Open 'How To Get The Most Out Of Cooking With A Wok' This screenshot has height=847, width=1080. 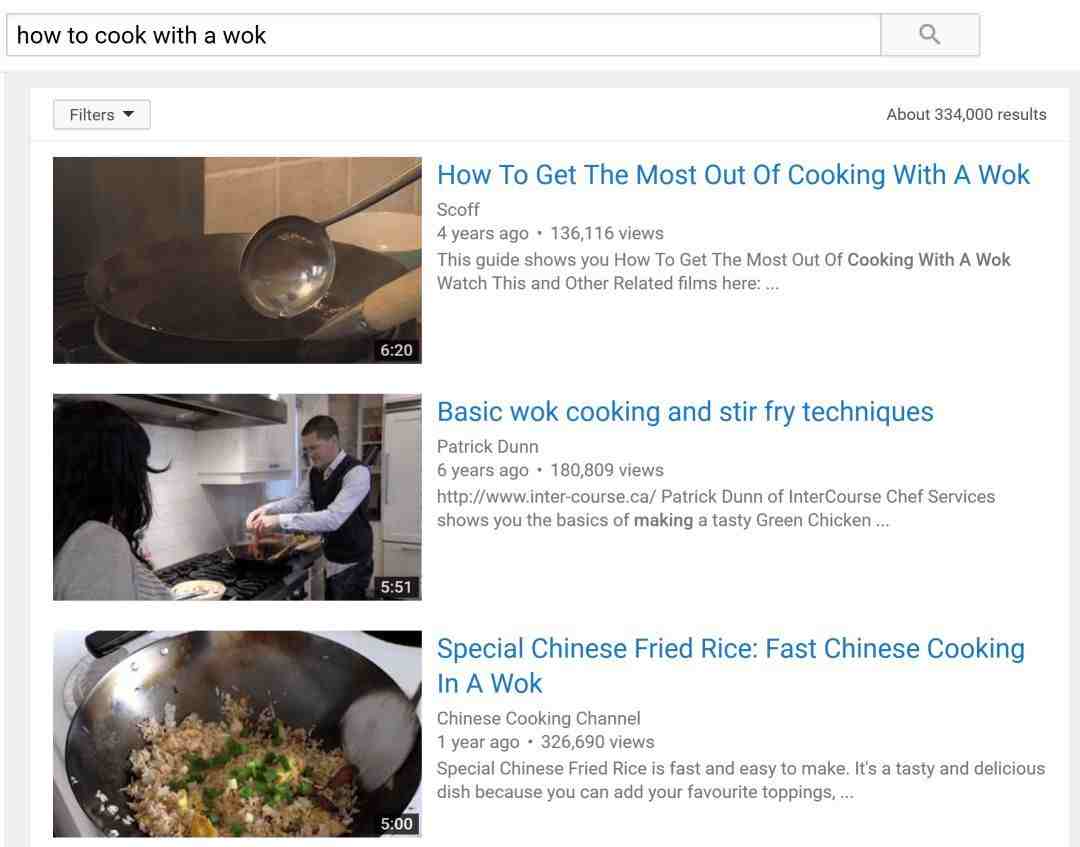click(734, 175)
